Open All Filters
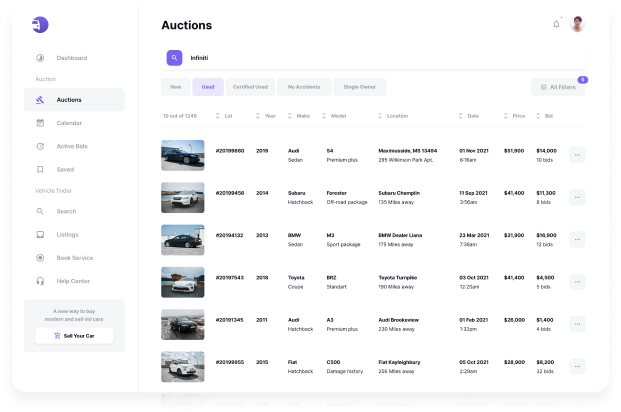Viewport: 621px width, 412px height. pyautogui.click(x=558, y=87)
